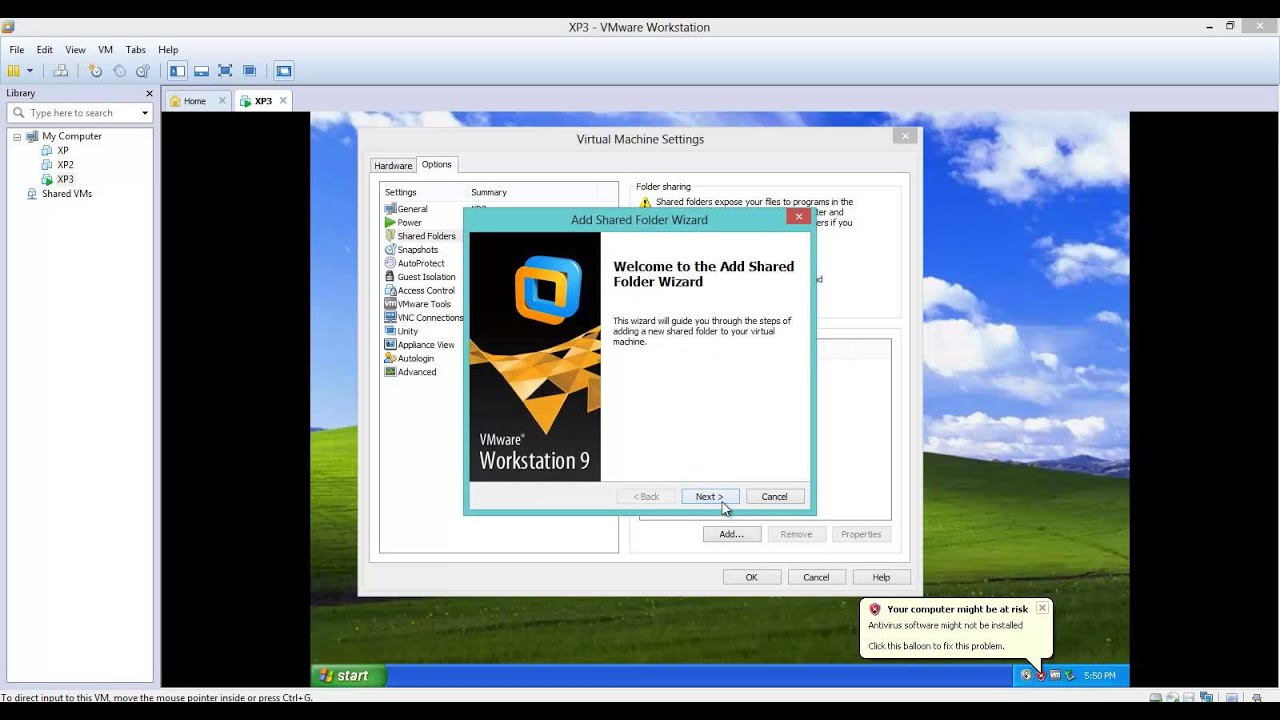
Task: Select AutoProtect in the settings list
Action: (x=421, y=264)
